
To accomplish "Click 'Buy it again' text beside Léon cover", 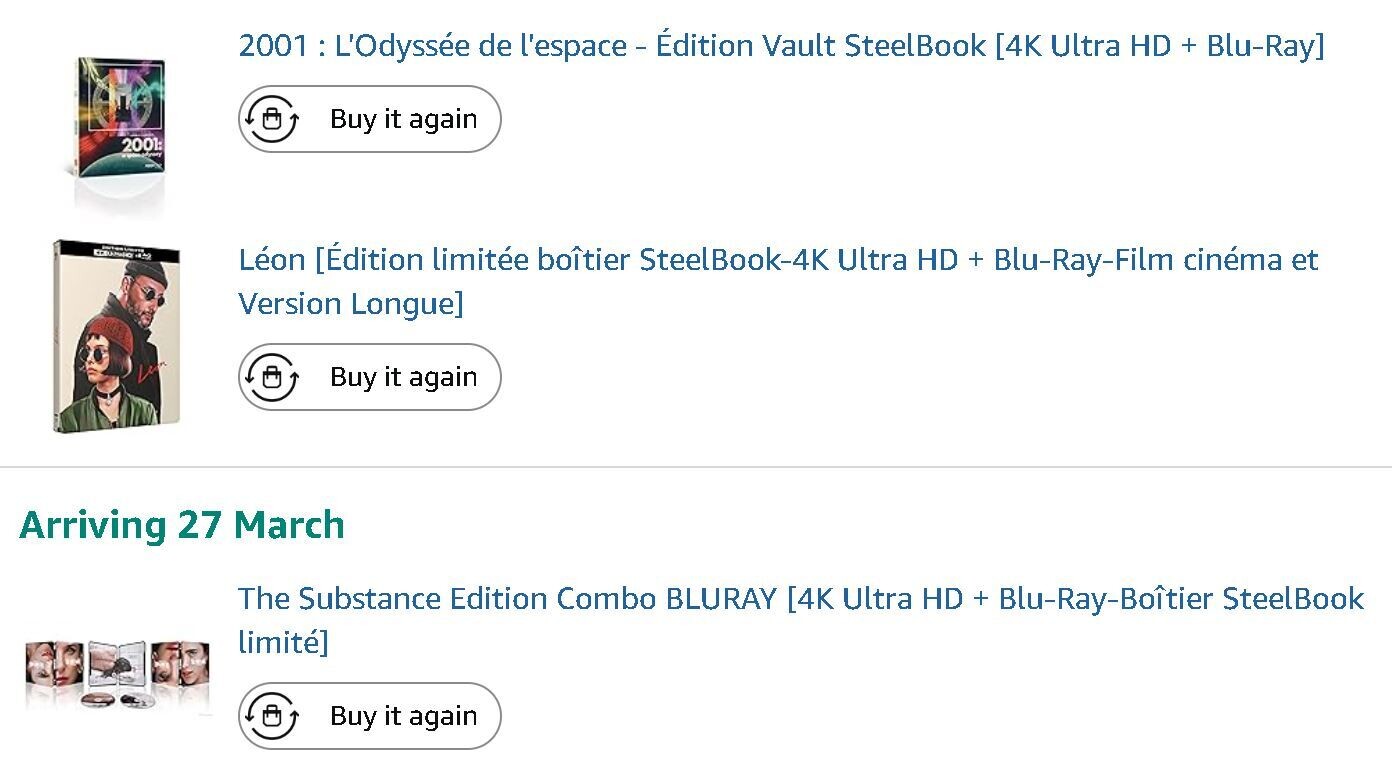I will tap(403, 378).
